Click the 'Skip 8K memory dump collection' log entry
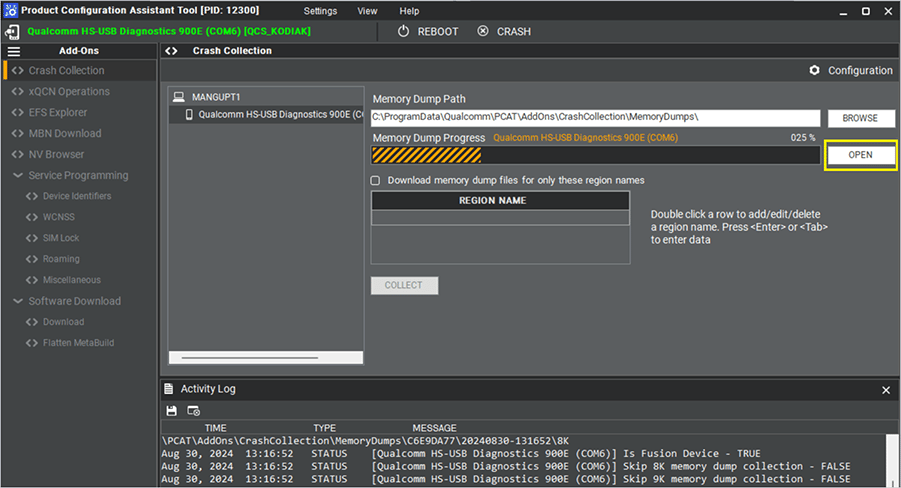Viewport: 901px width, 488px height. (x=506, y=466)
